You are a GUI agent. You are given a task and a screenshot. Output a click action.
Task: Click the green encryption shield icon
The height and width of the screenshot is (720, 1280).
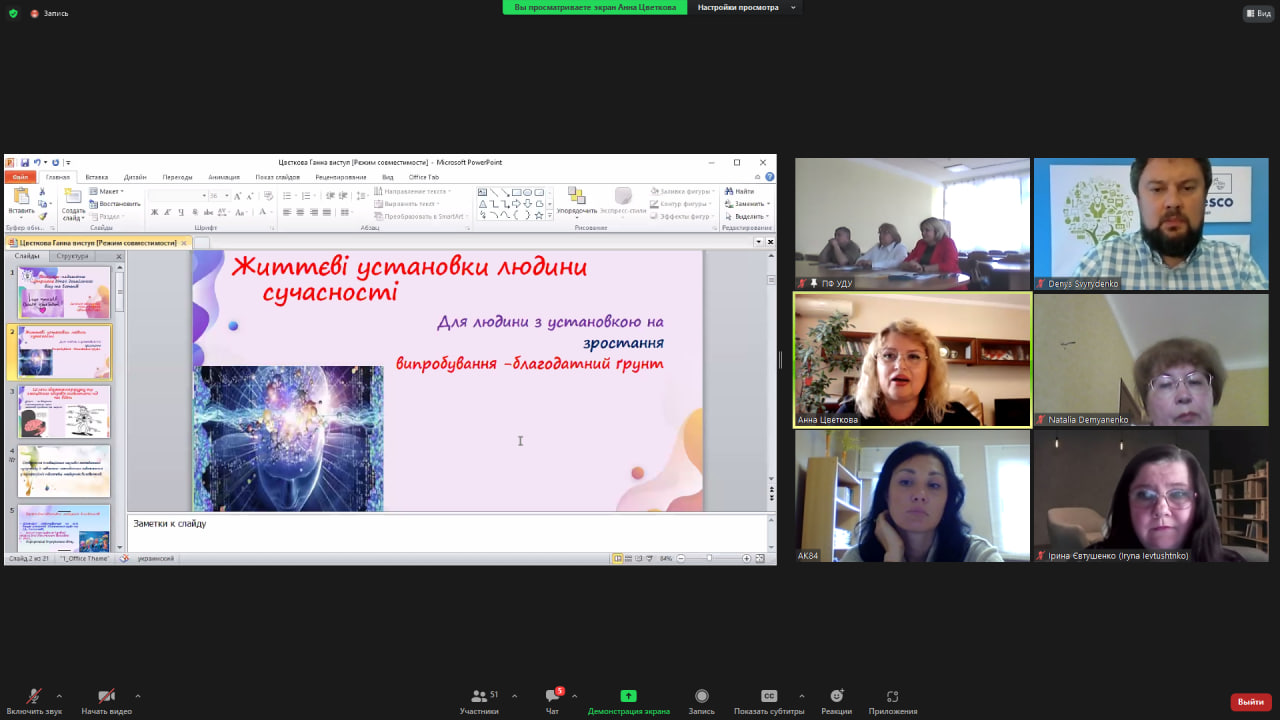(13, 13)
